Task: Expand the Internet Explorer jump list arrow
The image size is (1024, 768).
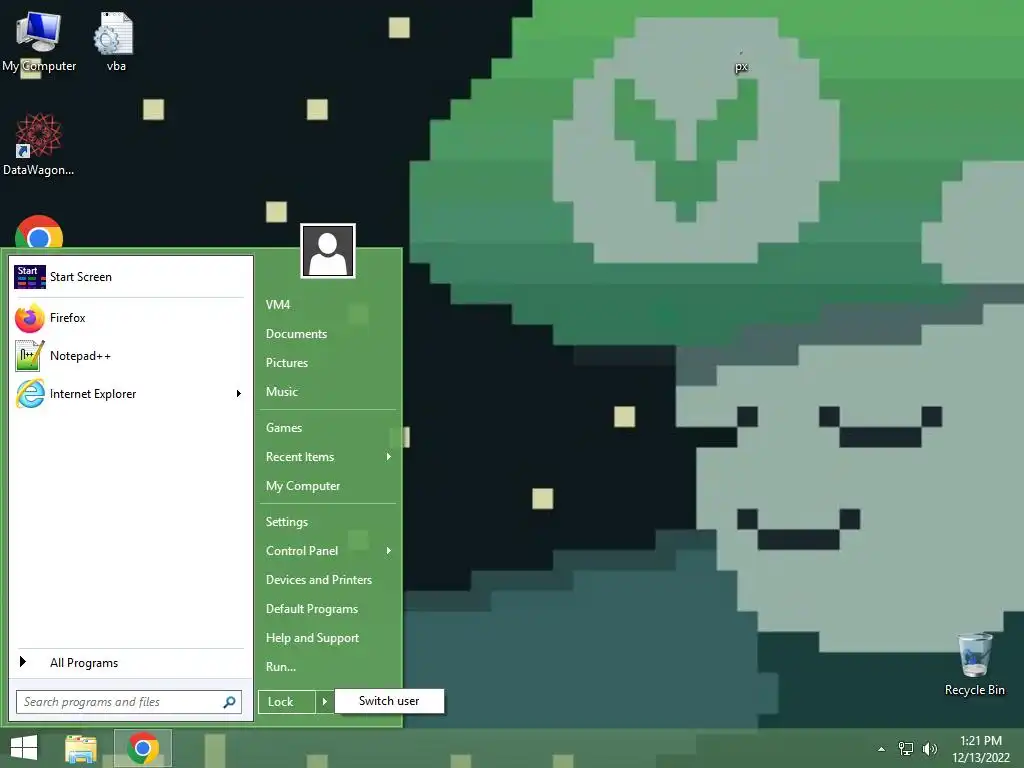Action: [x=239, y=394]
